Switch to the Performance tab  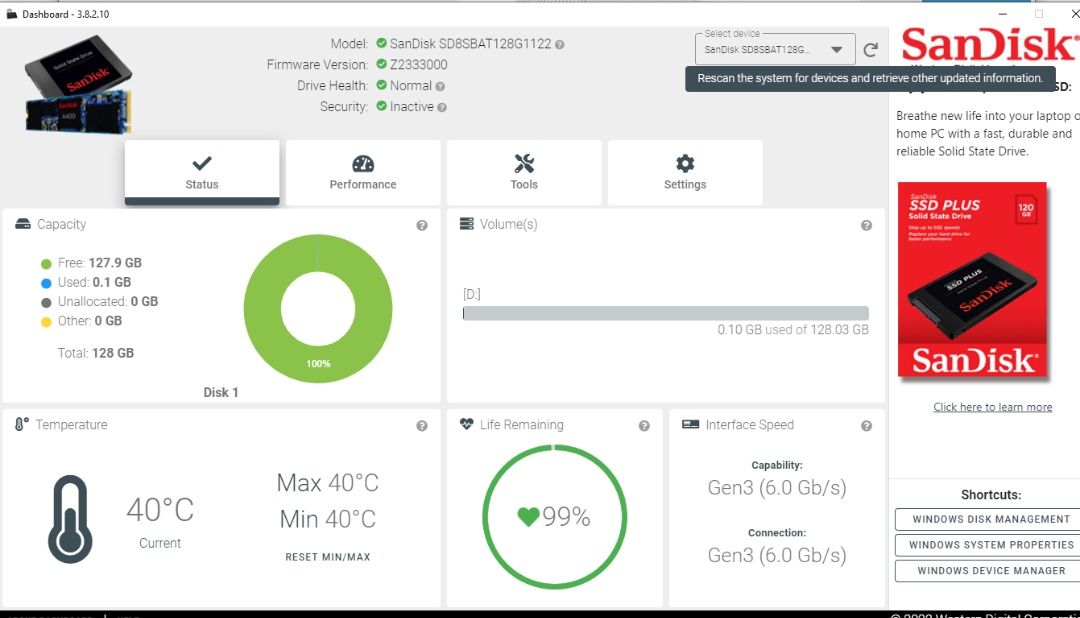click(x=363, y=172)
